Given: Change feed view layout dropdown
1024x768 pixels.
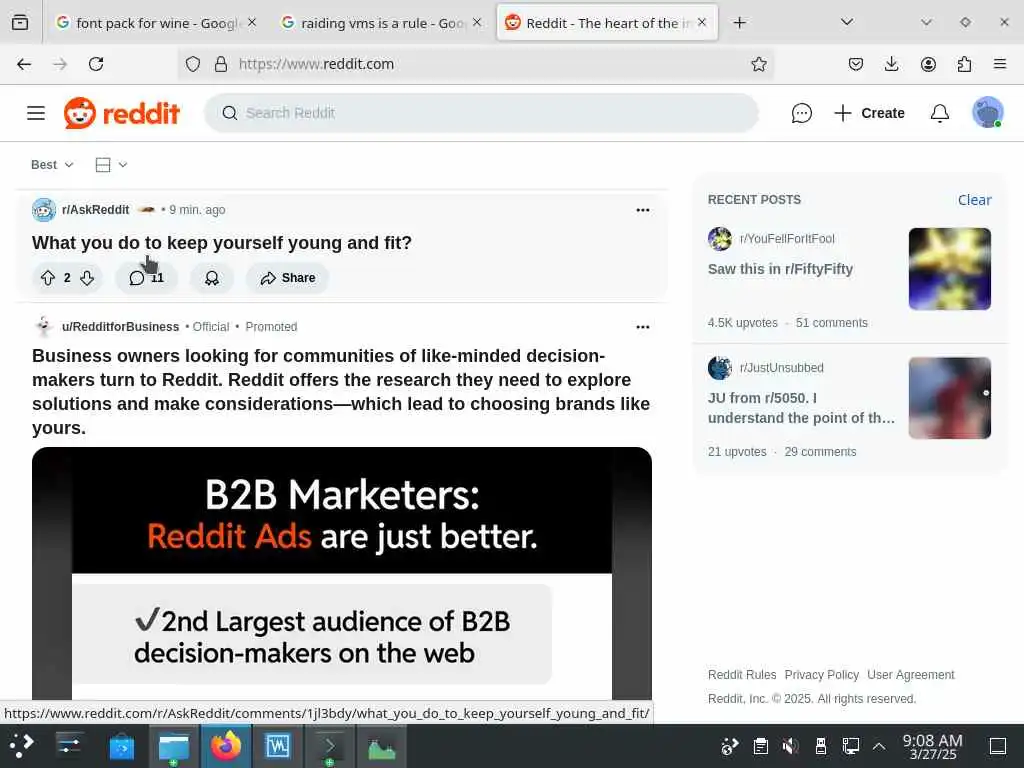Looking at the screenshot, I should click(x=111, y=165).
